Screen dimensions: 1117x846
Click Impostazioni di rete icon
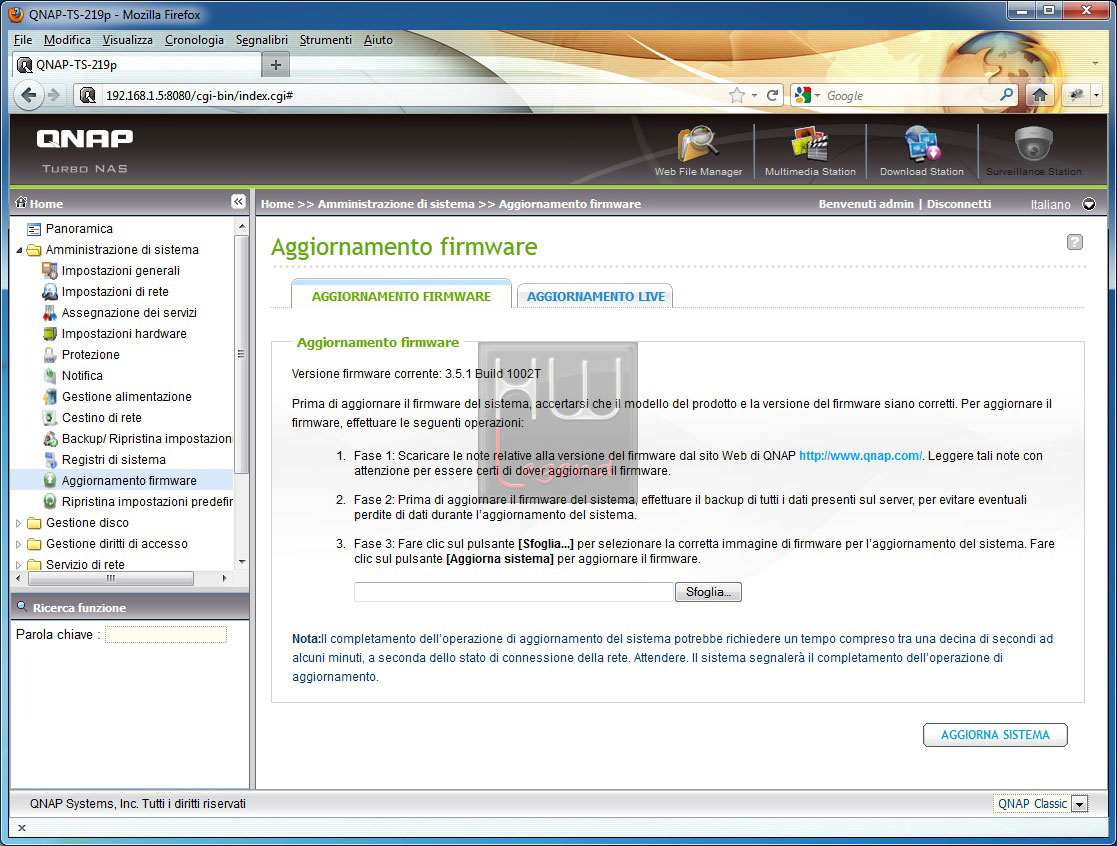pos(49,291)
